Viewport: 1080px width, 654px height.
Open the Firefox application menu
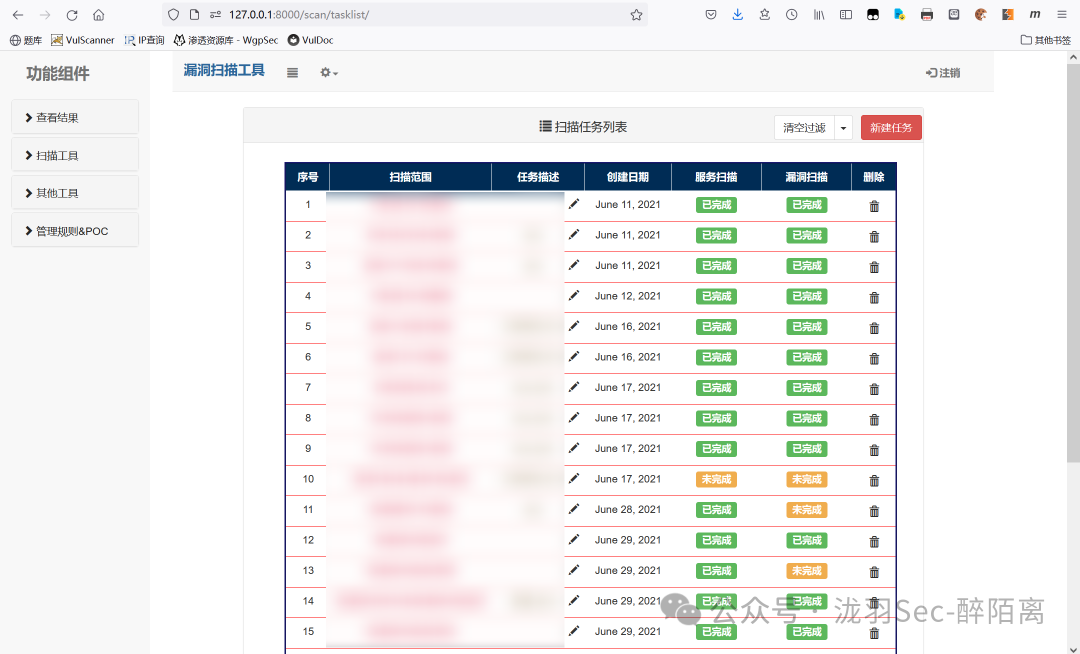point(1061,14)
